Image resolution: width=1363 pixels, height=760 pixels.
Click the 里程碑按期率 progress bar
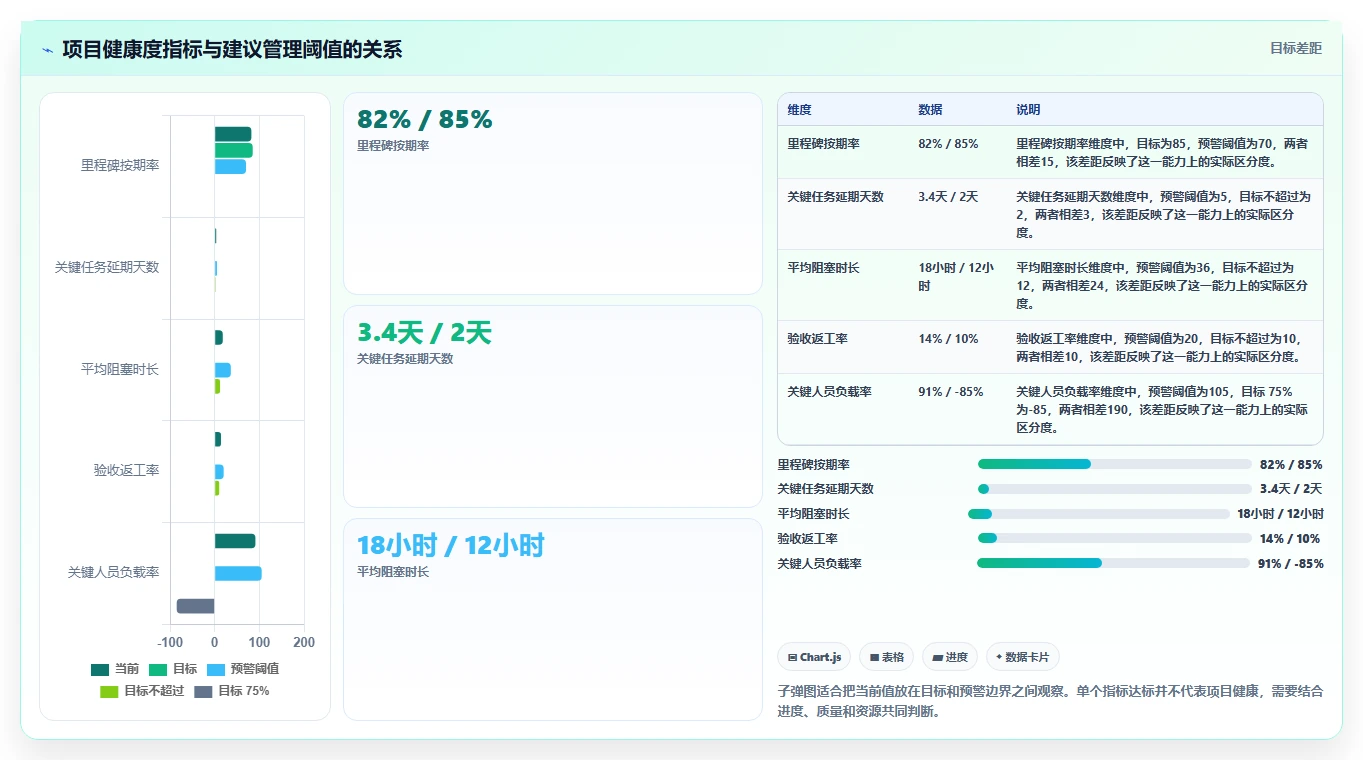[1115, 464]
